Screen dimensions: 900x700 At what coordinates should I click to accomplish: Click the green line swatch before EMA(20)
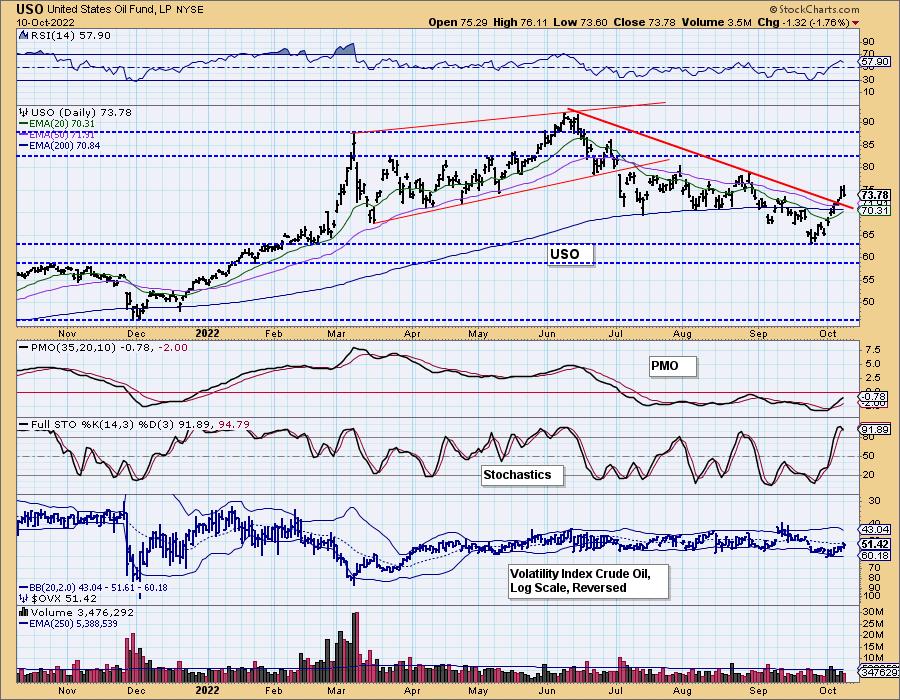(x=23, y=124)
